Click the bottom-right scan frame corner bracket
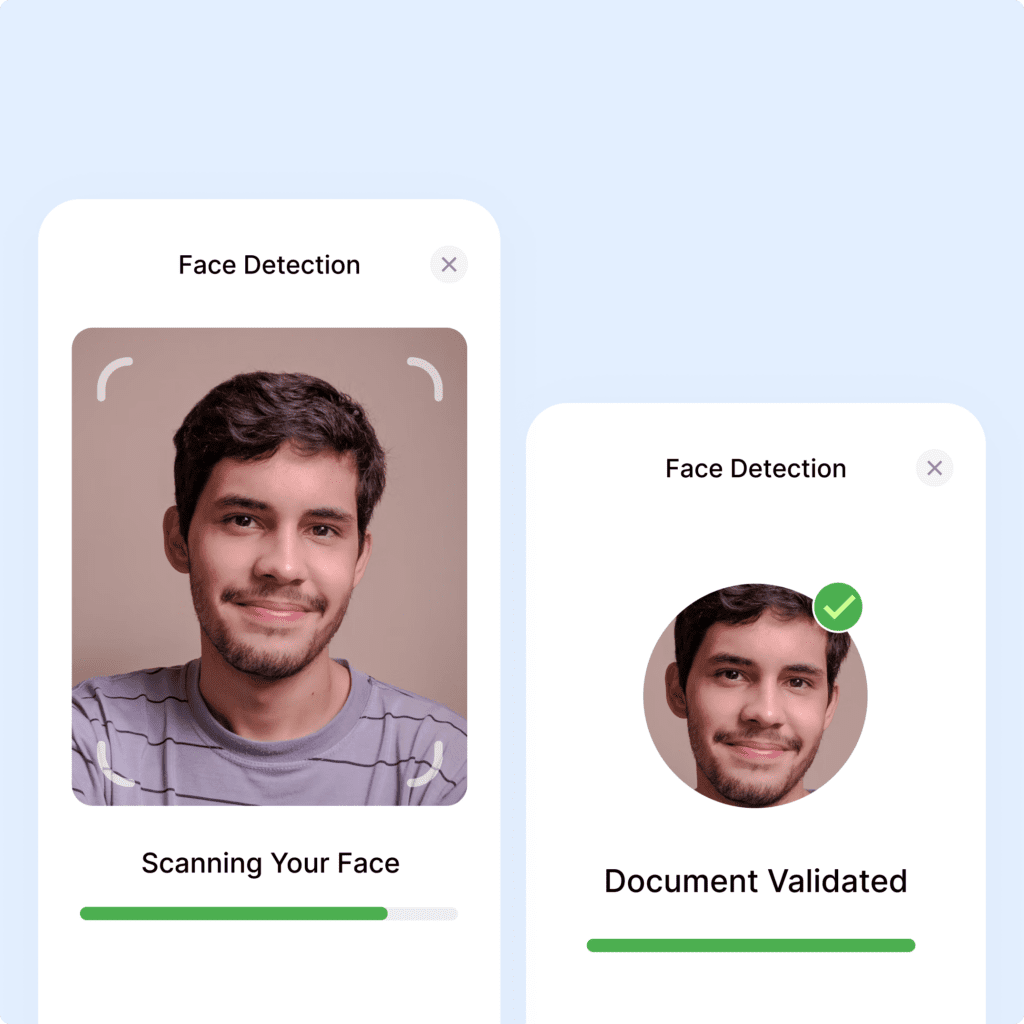 (425, 763)
